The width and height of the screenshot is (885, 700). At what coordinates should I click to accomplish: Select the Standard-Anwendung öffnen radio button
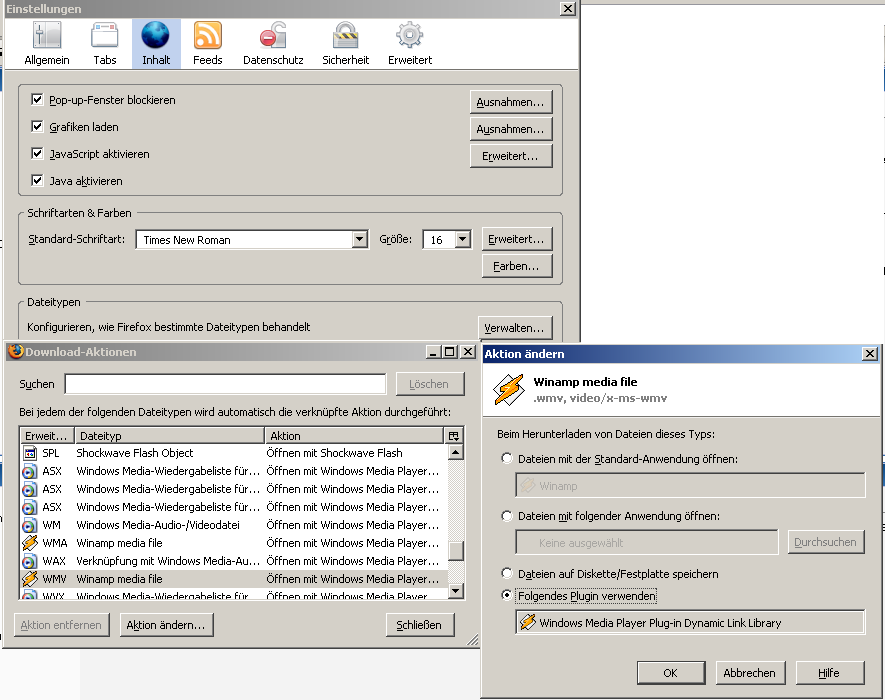(x=507, y=458)
